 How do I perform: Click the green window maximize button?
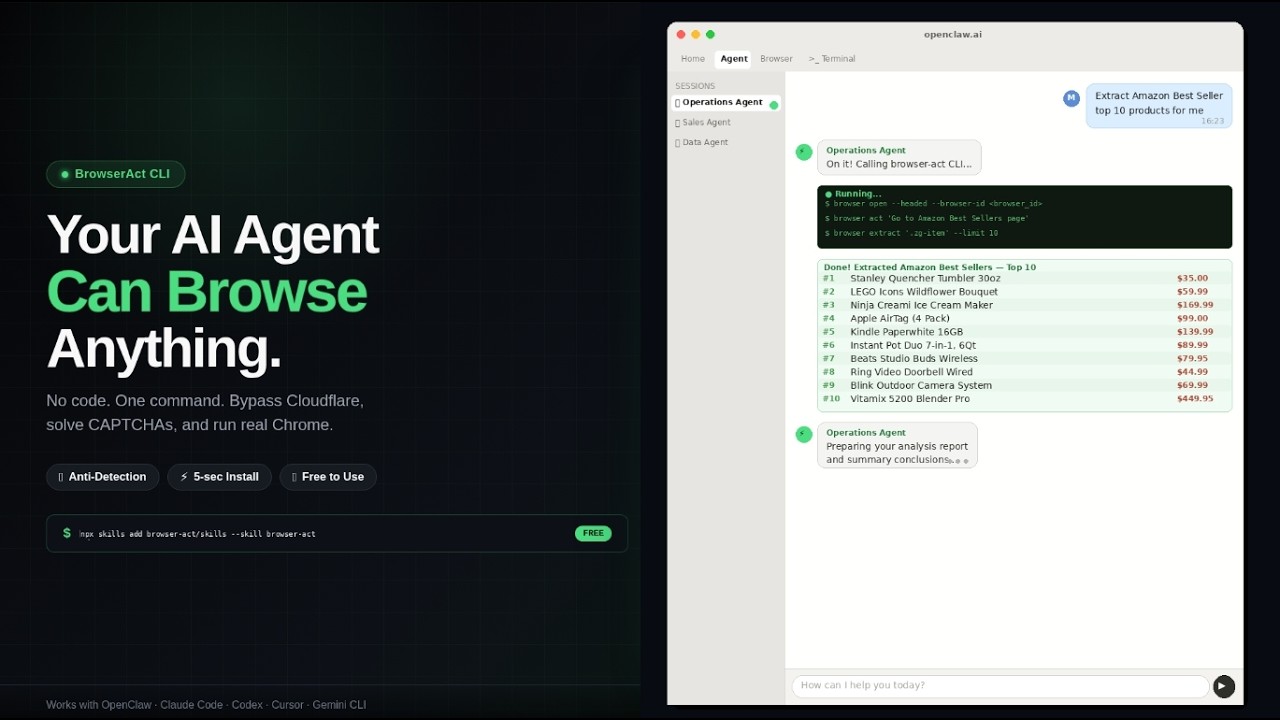(x=710, y=34)
